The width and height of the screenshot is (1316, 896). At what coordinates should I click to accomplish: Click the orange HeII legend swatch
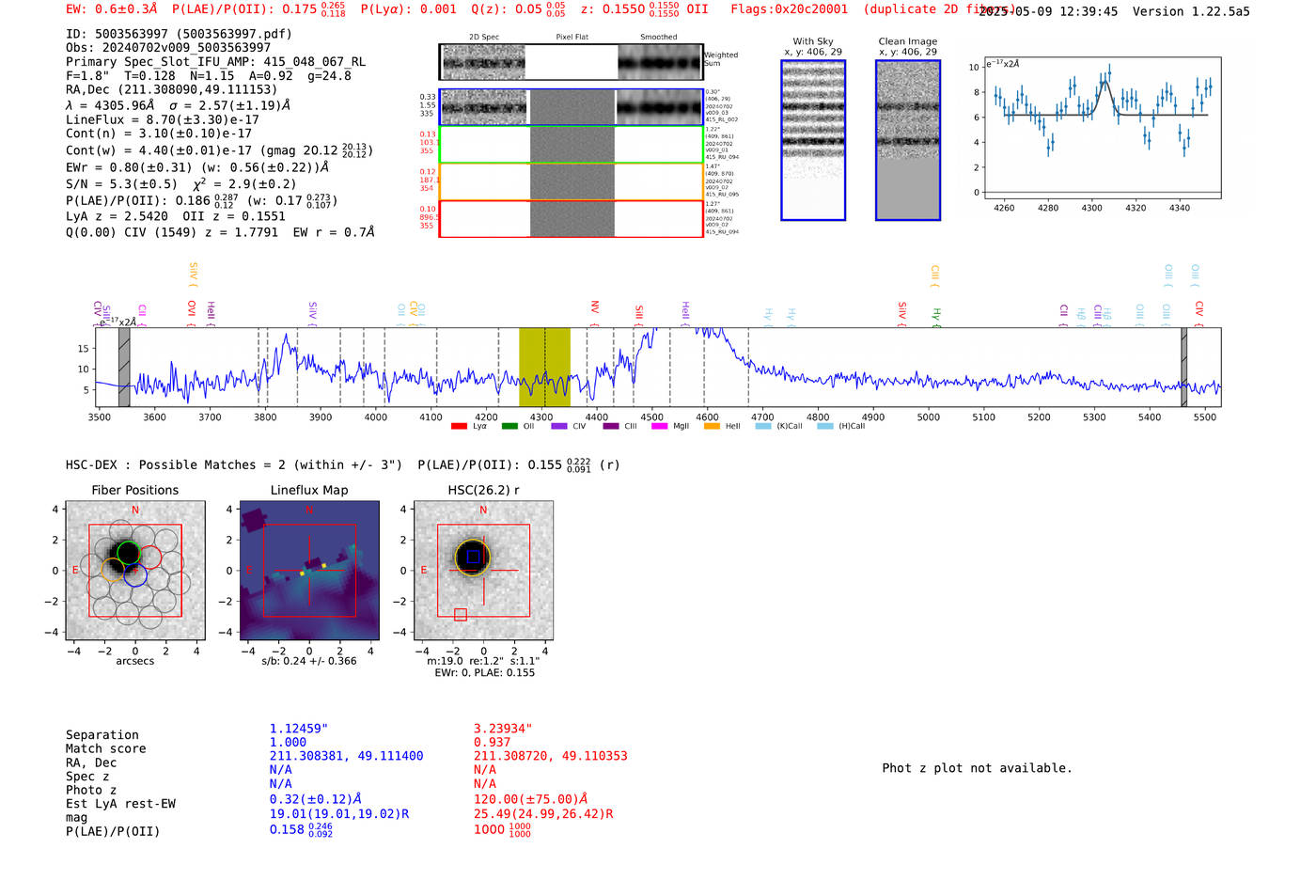712,426
